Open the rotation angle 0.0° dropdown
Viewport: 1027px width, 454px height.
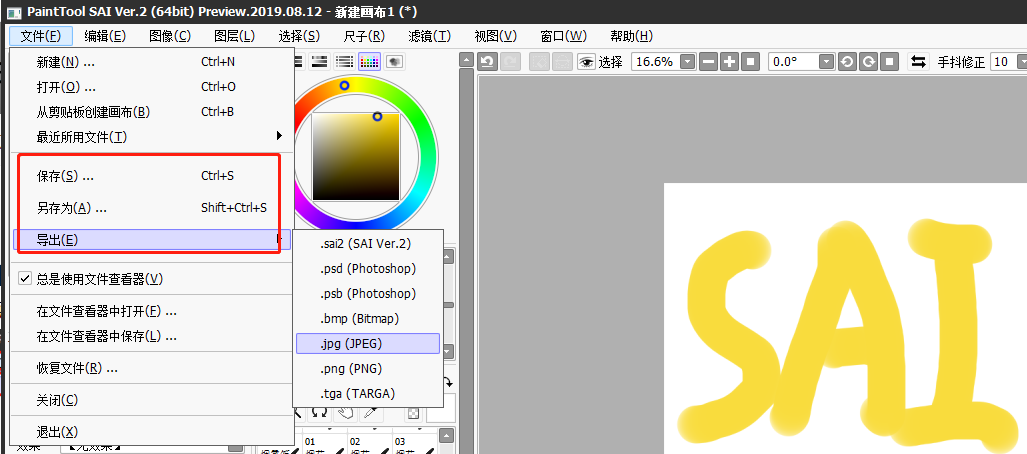point(825,62)
